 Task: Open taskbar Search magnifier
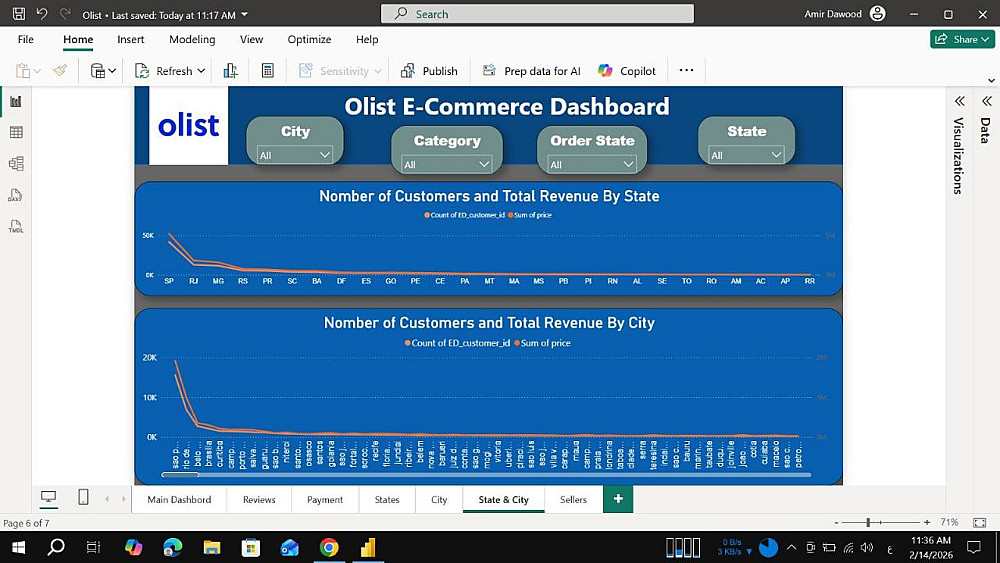(x=56, y=547)
